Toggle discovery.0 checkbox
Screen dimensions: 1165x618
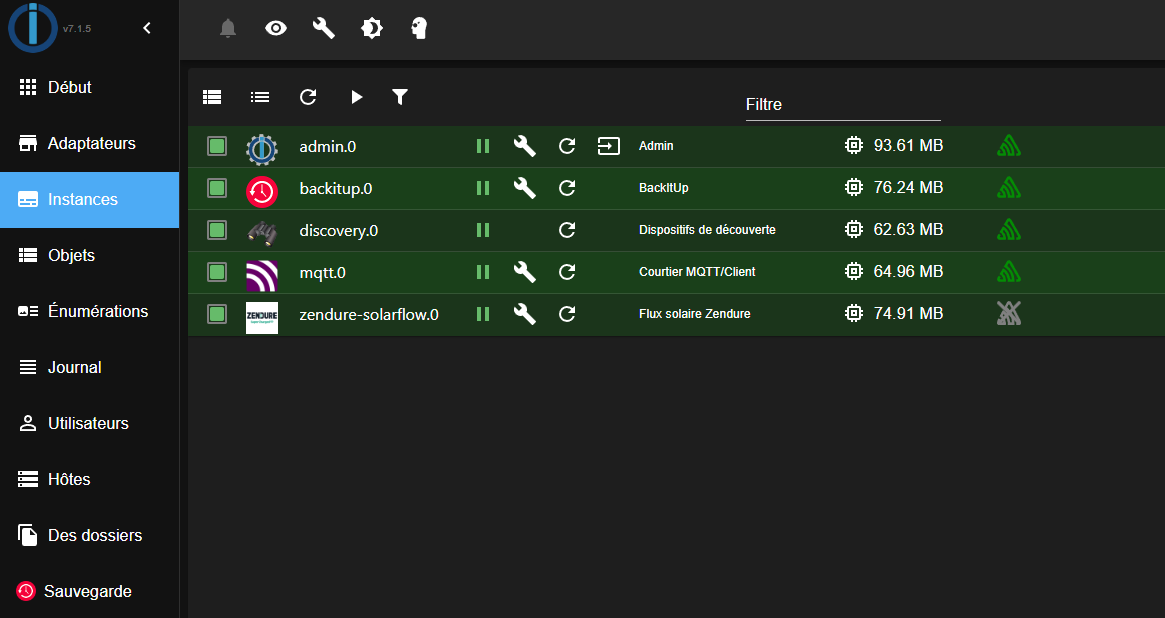click(x=217, y=230)
